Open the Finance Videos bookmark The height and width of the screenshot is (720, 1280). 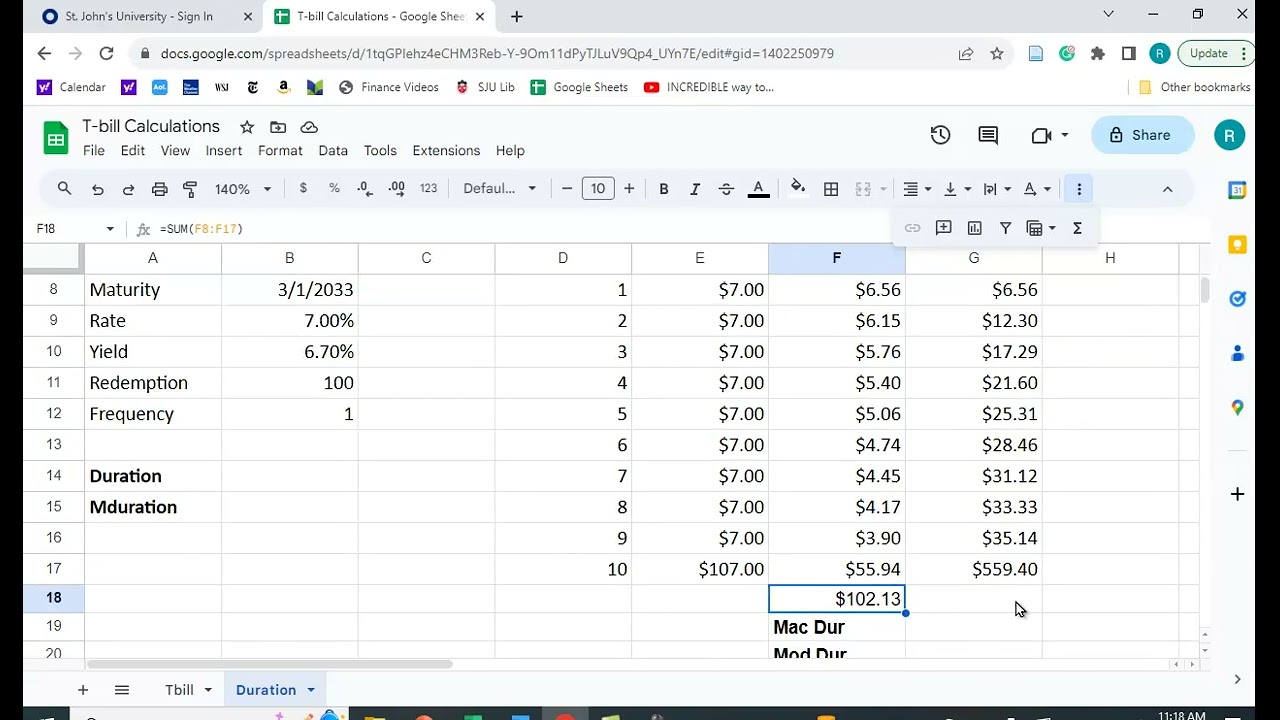tap(389, 87)
